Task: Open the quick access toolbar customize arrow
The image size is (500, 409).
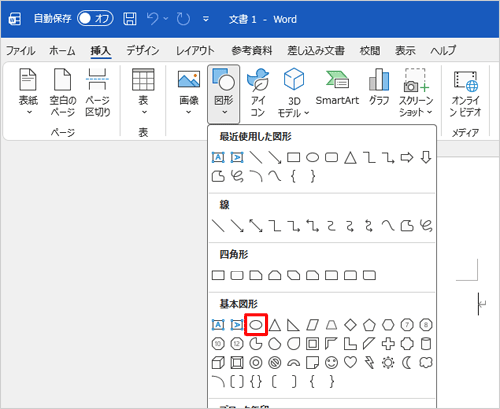Action: (206, 19)
